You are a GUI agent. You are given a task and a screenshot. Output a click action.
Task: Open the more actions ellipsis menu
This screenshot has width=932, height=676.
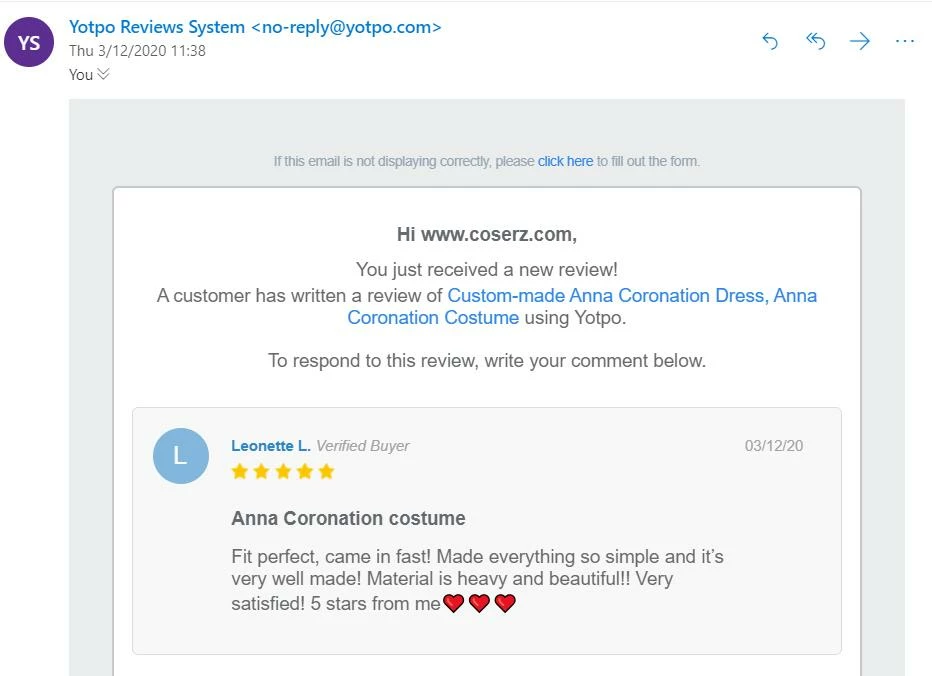click(905, 41)
